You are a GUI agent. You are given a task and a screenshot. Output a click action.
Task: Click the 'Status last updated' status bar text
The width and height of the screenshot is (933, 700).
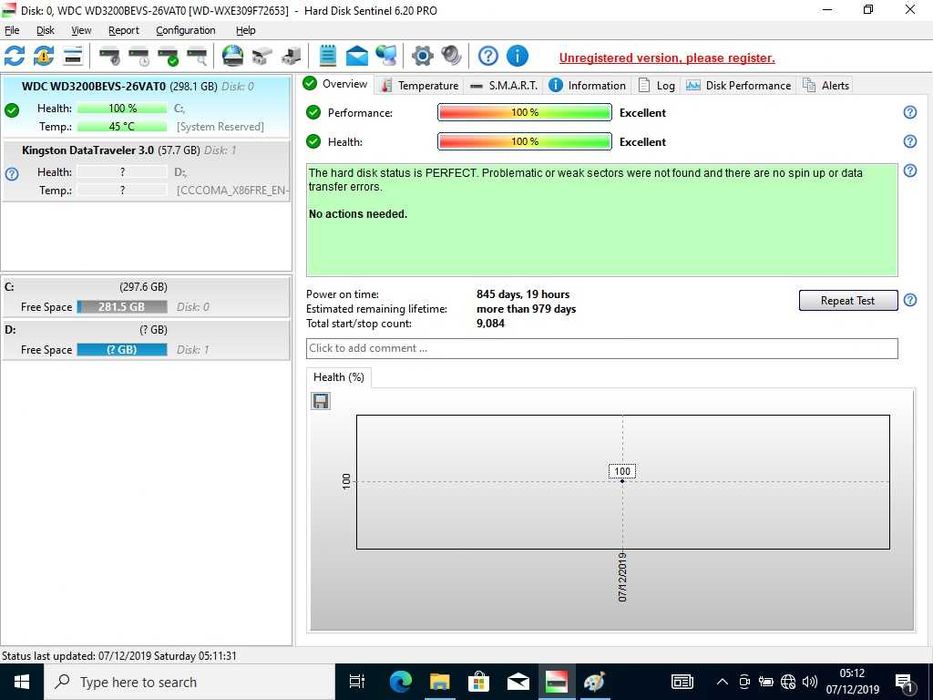pyautogui.click(x=119, y=656)
